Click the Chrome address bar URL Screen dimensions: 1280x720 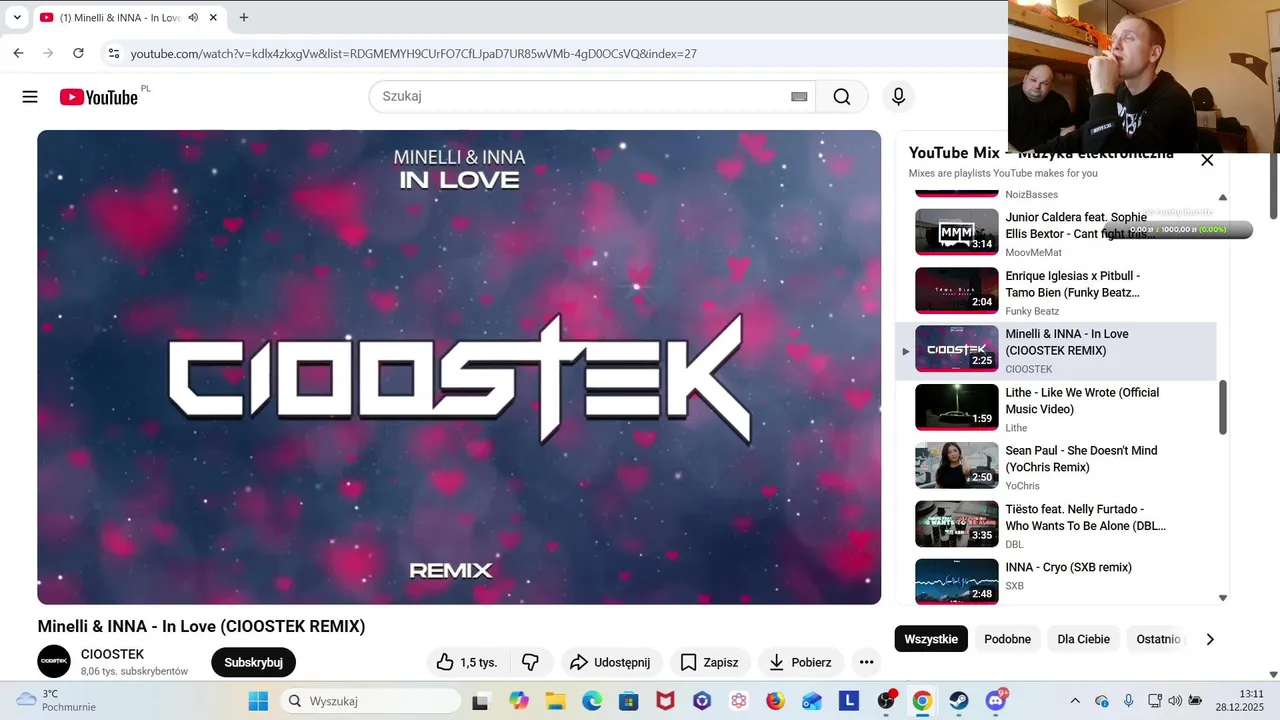413,53
